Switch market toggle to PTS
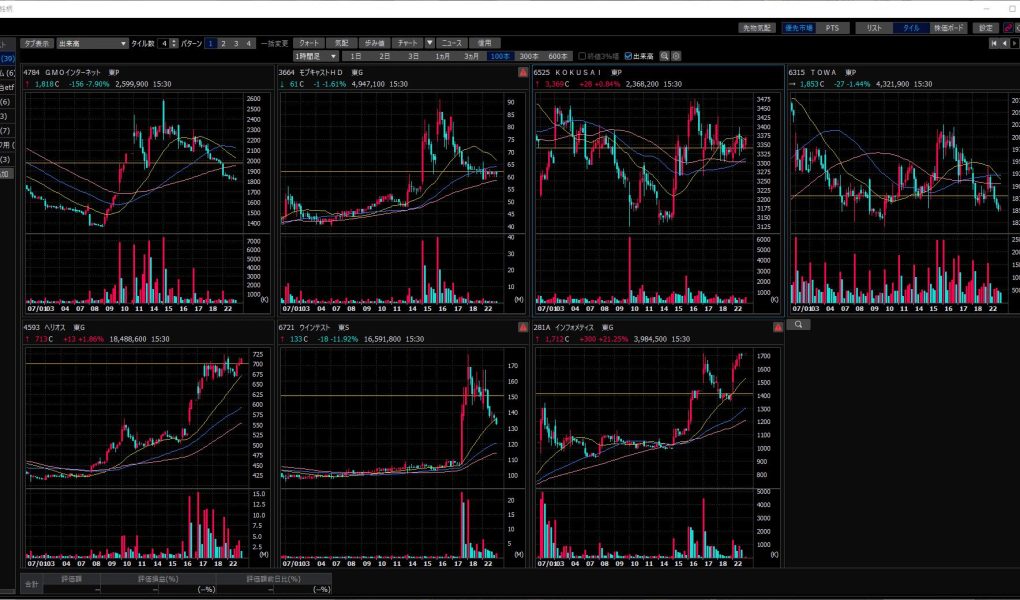The height and width of the screenshot is (600, 1020). (x=832, y=28)
